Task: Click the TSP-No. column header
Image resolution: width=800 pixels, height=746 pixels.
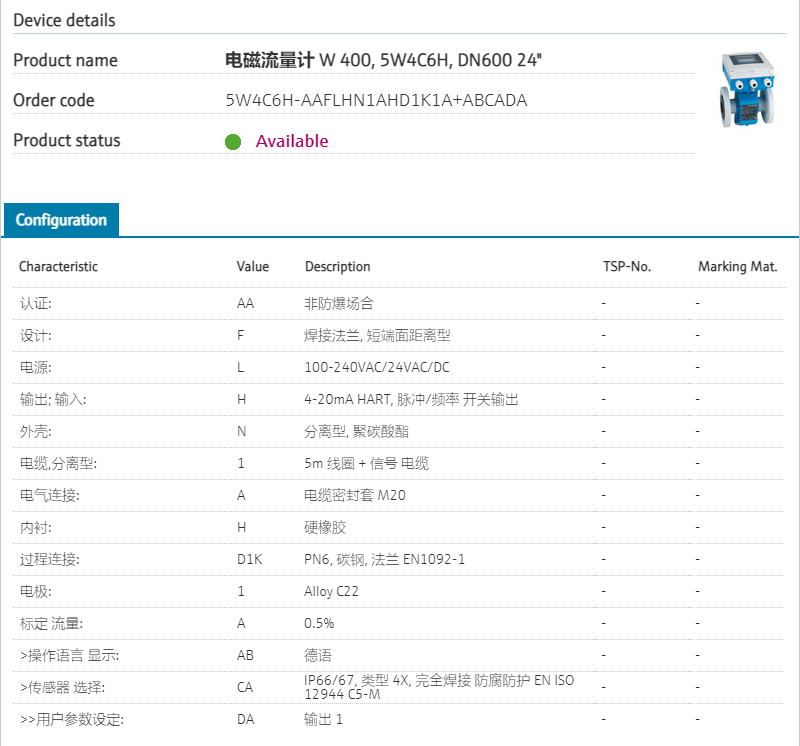Action: tap(626, 267)
